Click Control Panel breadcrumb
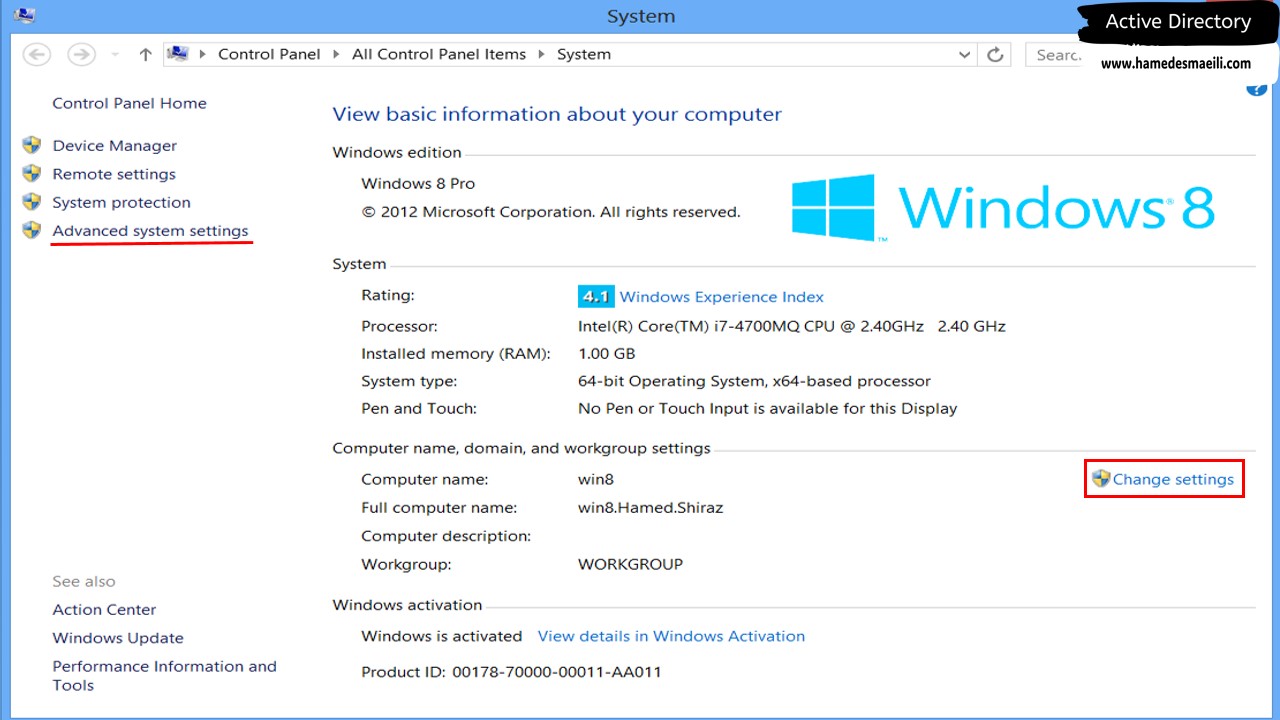The height and width of the screenshot is (720, 1280). pos(269,55)
